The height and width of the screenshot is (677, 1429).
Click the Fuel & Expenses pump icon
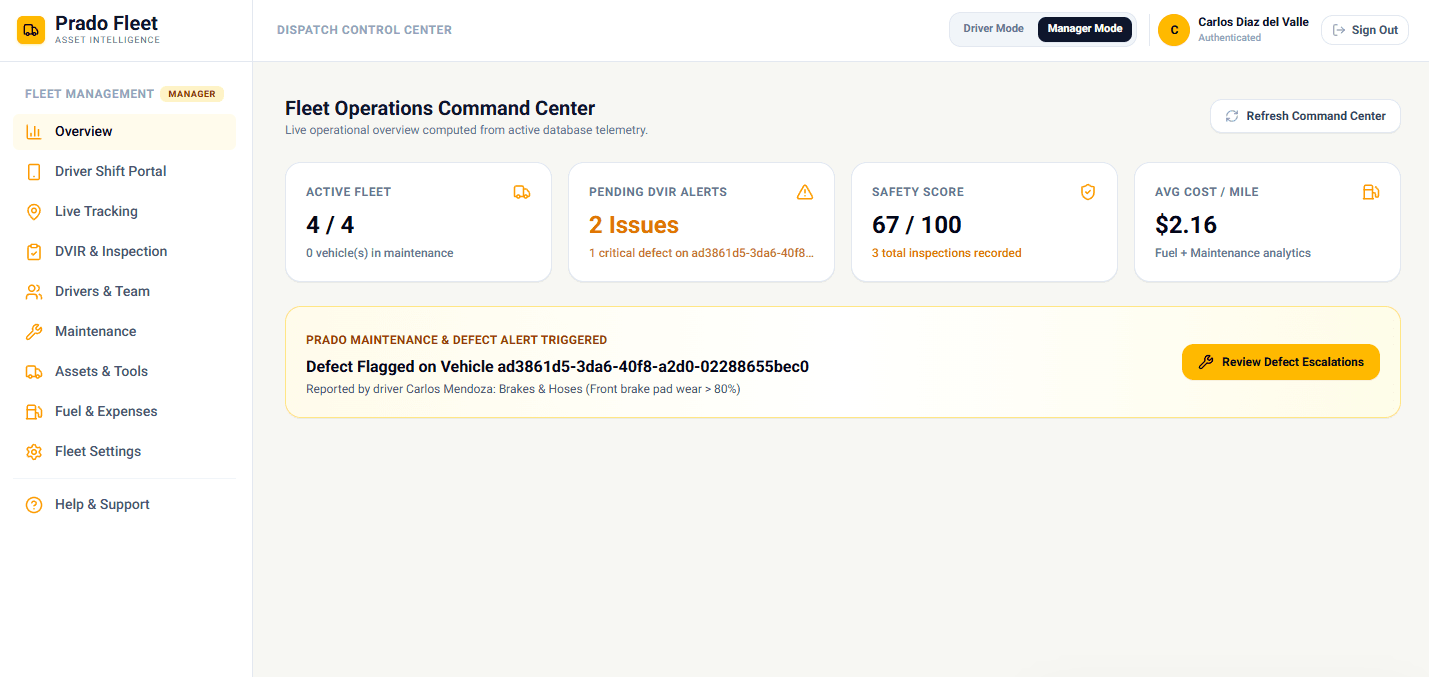coord(34,411)
